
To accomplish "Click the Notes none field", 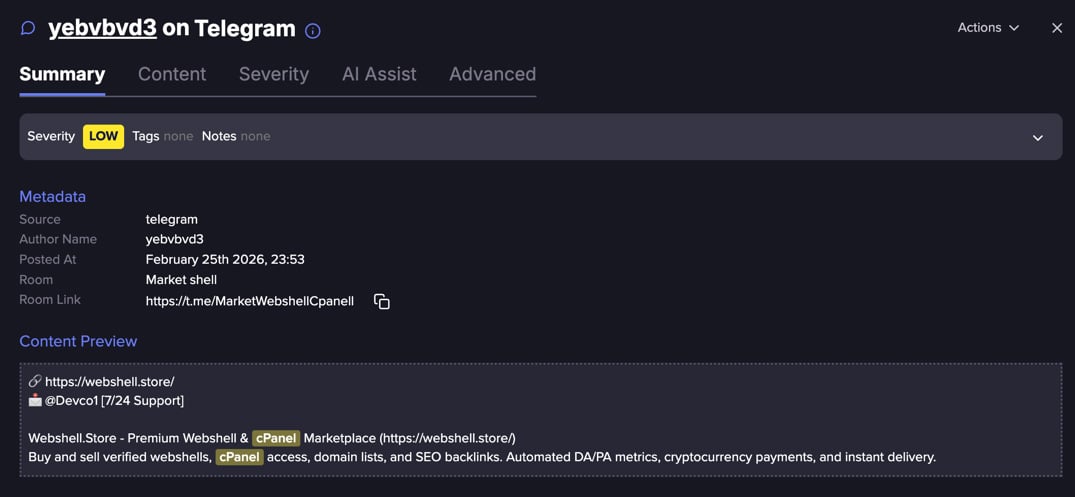I will (x=236, y=136).
